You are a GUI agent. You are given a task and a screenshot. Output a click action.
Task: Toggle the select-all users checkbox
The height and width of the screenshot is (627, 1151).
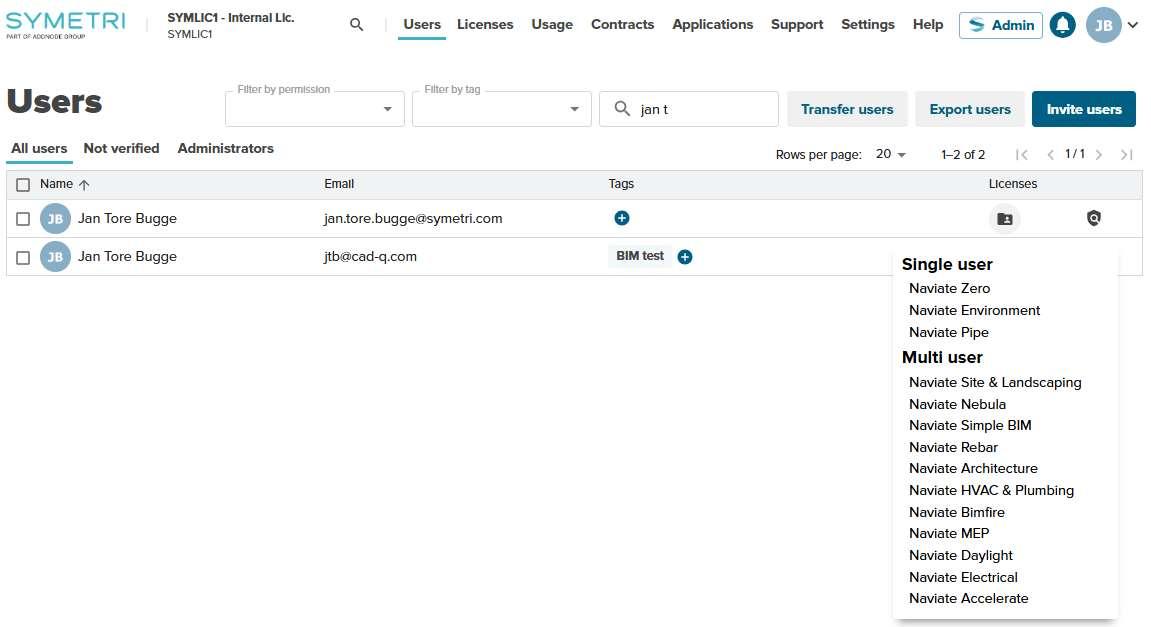(x=23, y=185)
